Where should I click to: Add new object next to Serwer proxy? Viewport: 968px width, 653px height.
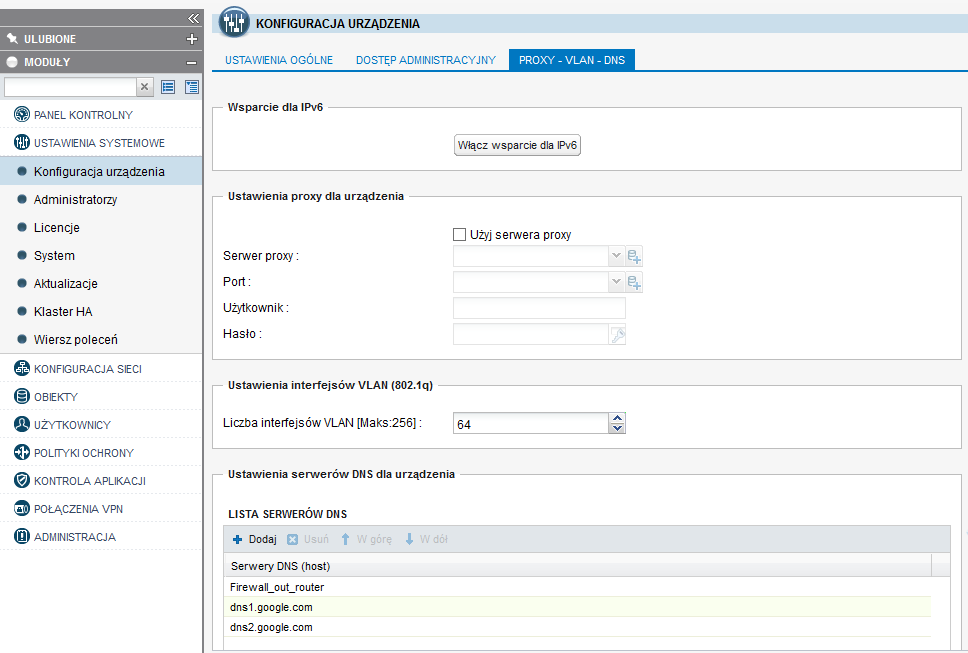click(634, 256)
